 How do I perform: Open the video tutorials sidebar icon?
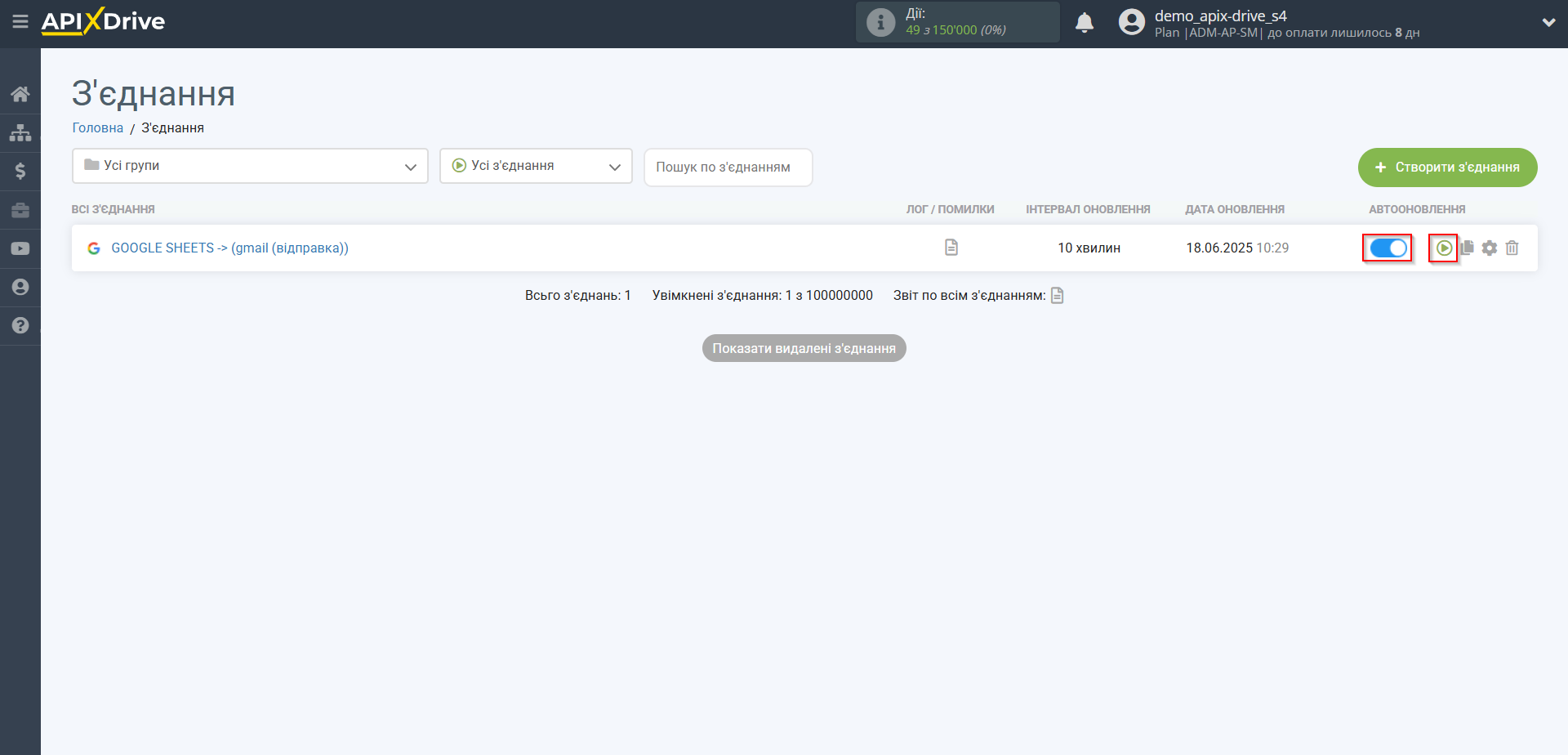[20, 248]
